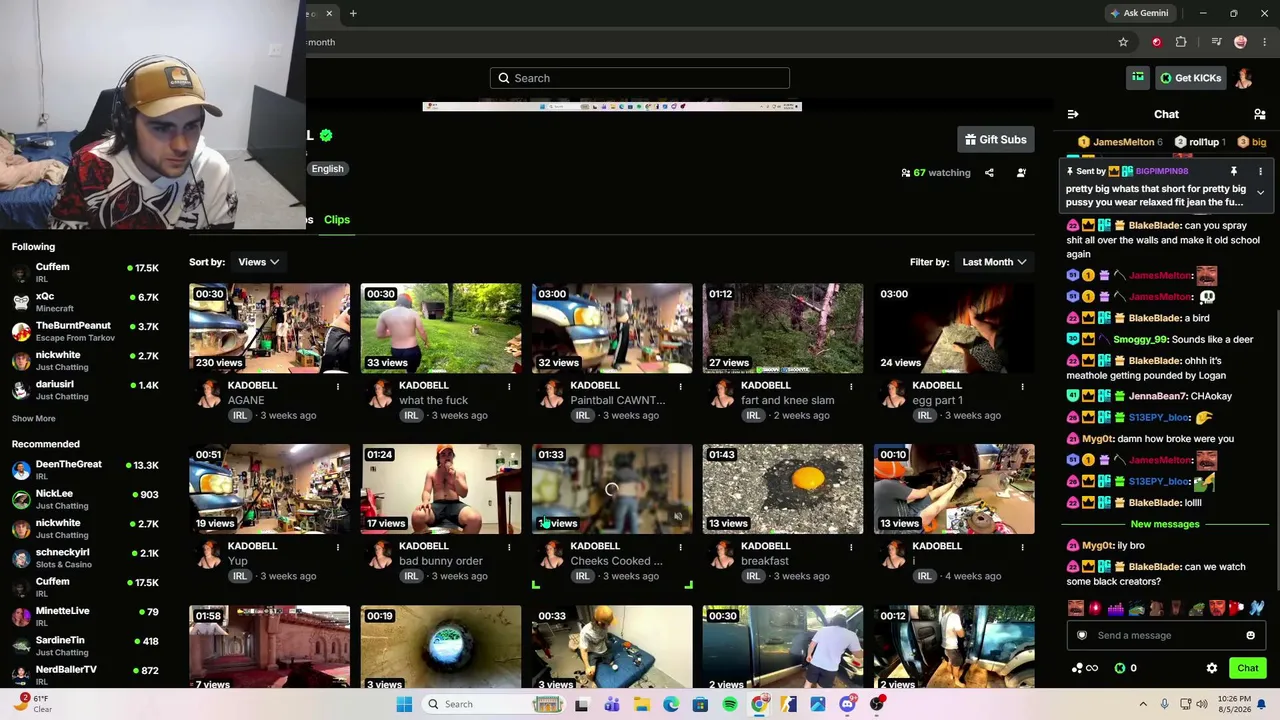1280x720 pixels.
Task: Open the Sort by Views dropdown
Action: tap(258, 262)
